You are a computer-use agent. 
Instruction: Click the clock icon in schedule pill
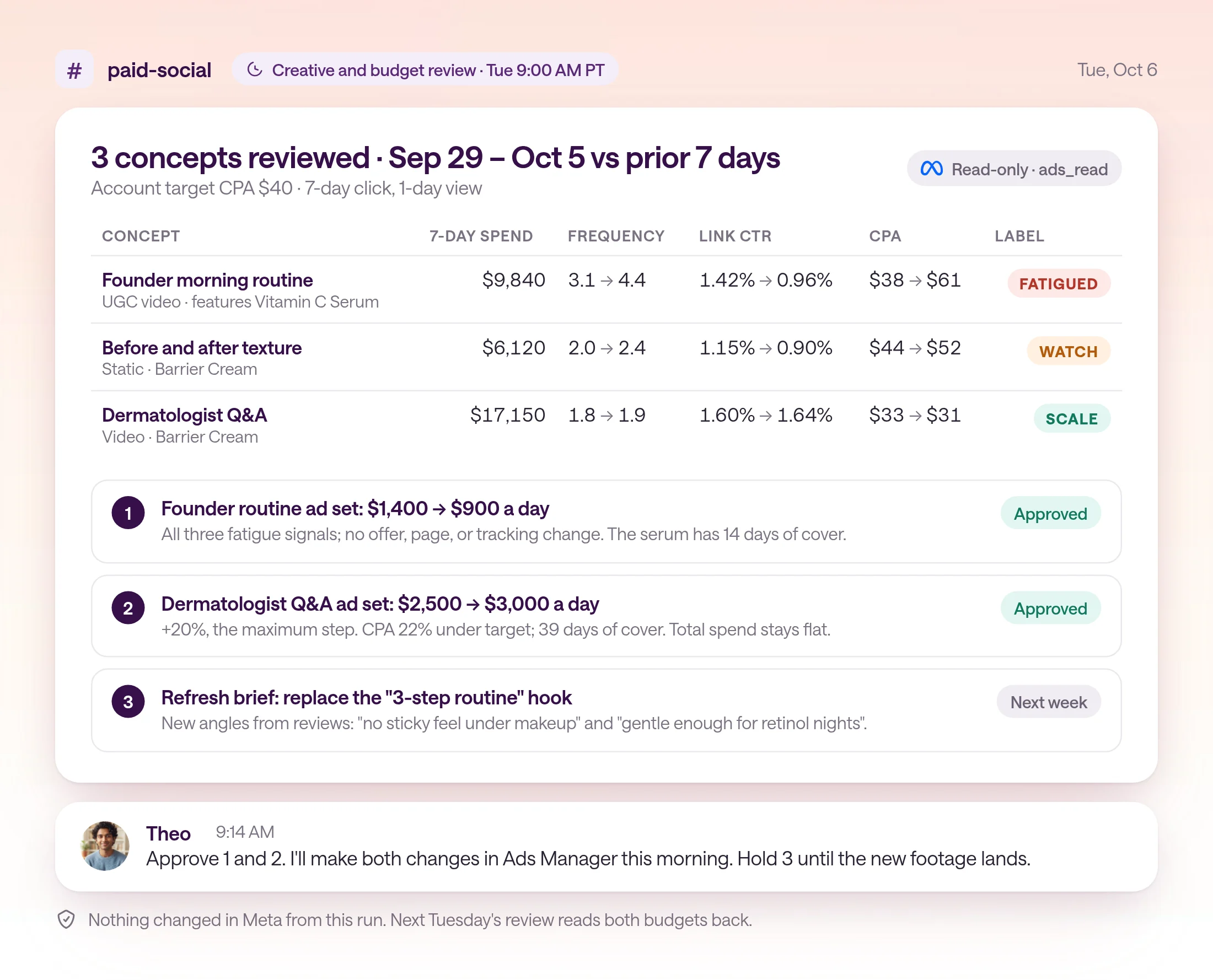tap(255, 69)
